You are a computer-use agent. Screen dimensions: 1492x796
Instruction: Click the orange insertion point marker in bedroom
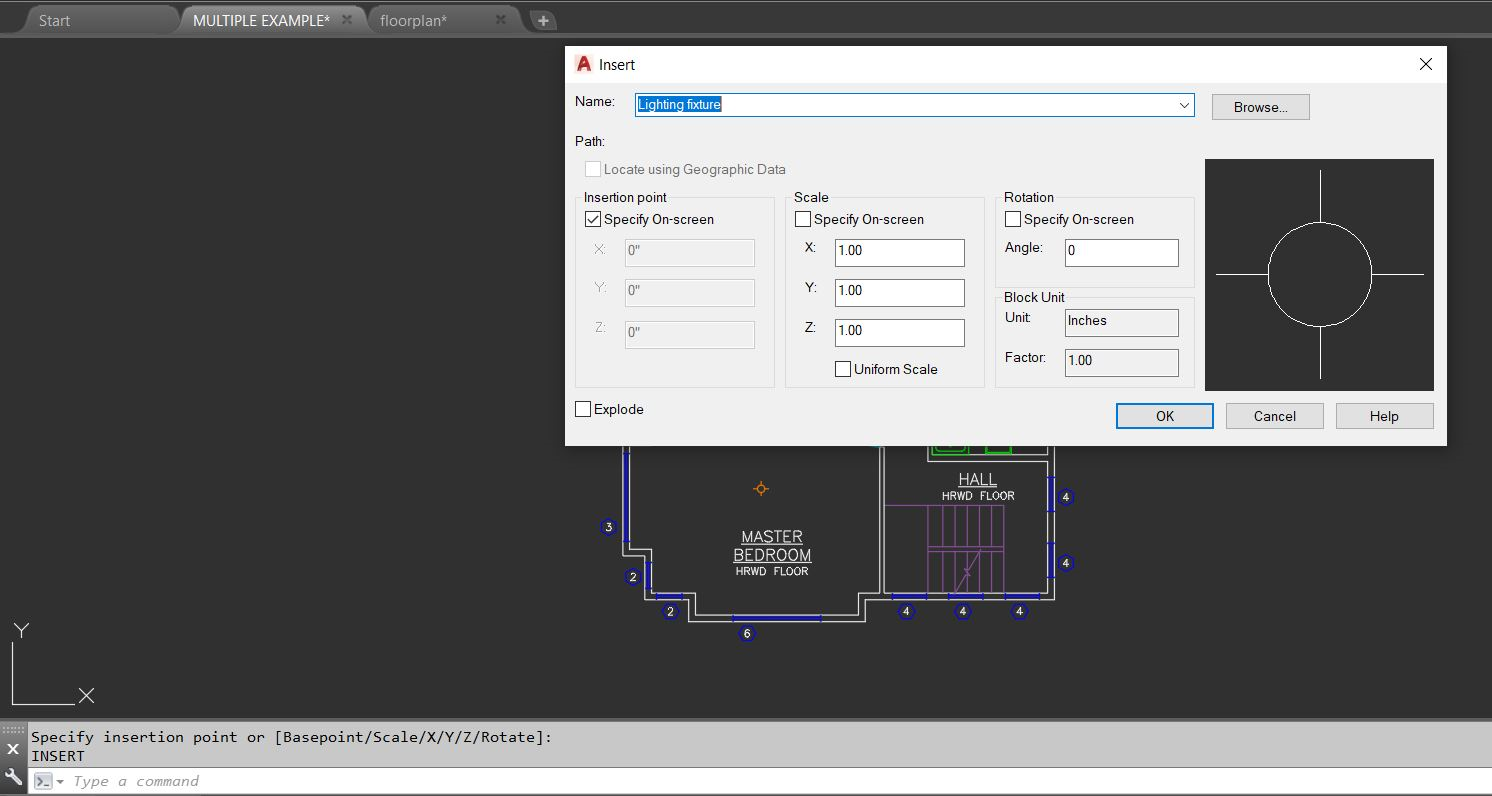(x=761, y=489)
